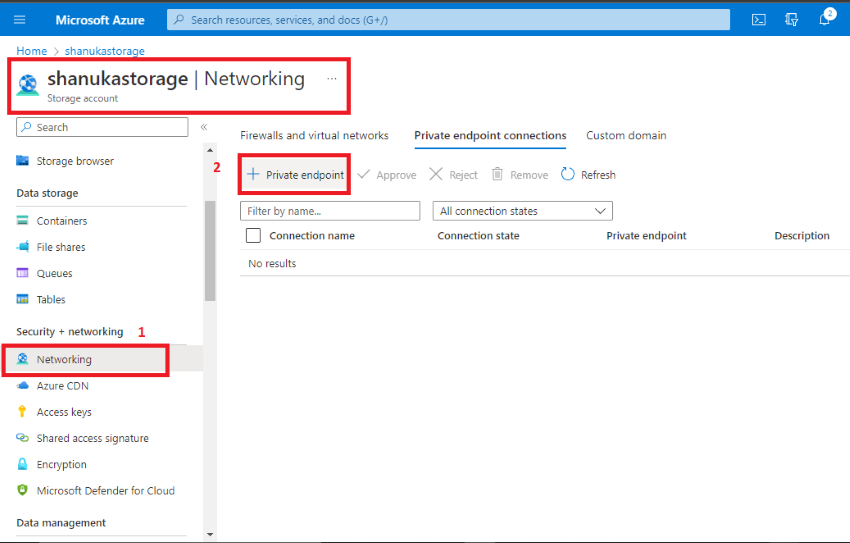This screenshot has height=543, width=850.
Task: Click the Description column header
Action: coord(802,236)
